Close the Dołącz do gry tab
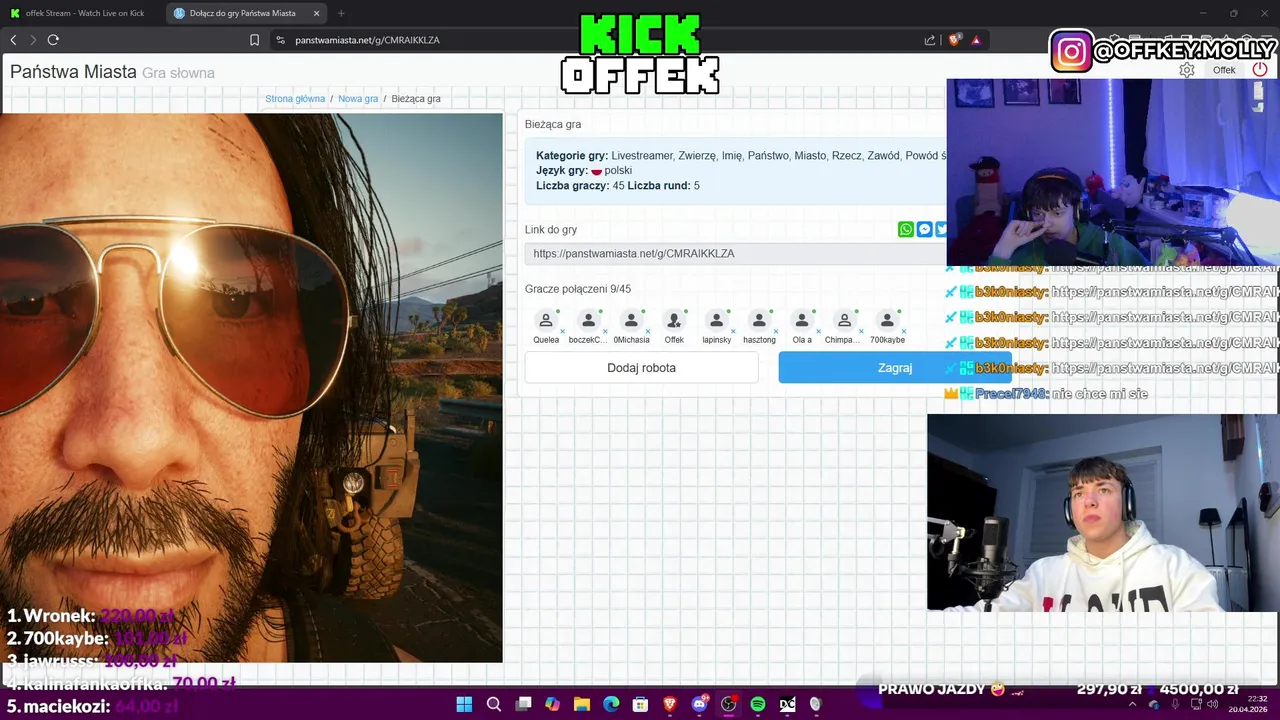Screen dimensions: 1280x720 click(317, 13)
